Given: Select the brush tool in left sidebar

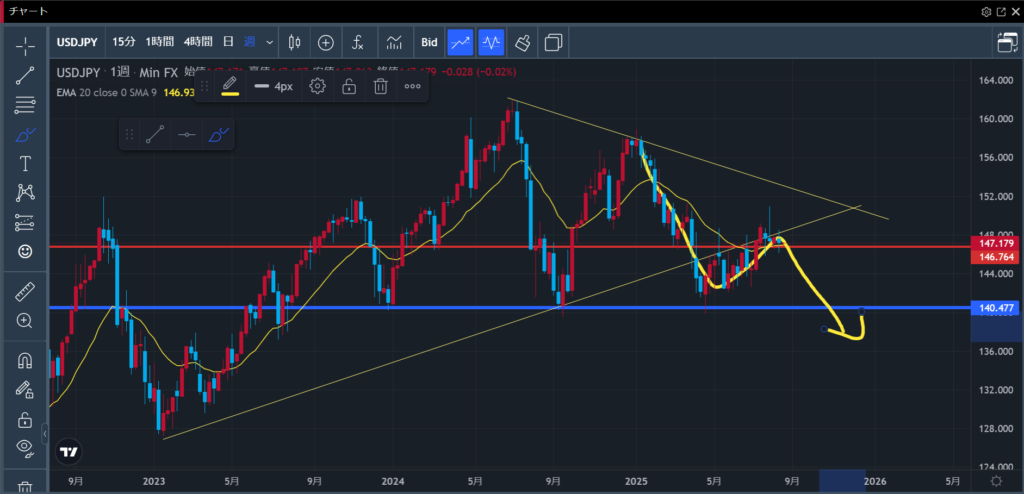Looking at the screenshot, I should pos(25,135).
